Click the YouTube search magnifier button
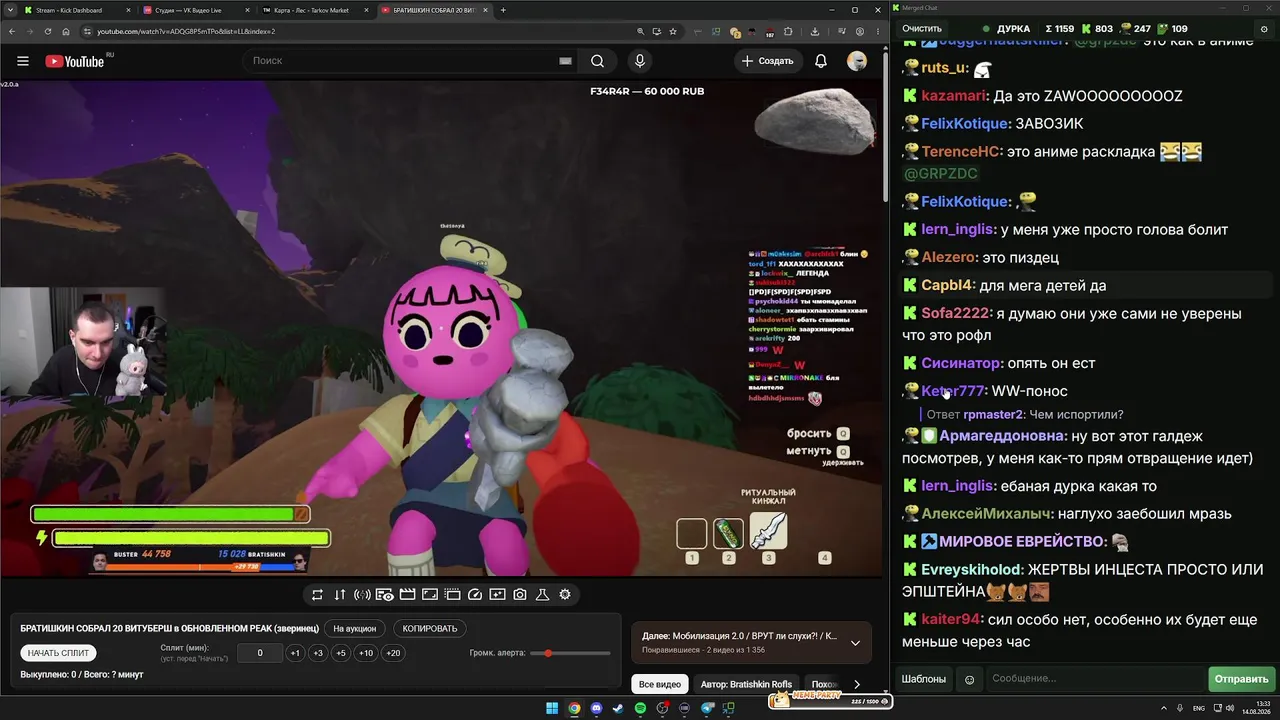1280x720 pixels. (x=597, y=61)
